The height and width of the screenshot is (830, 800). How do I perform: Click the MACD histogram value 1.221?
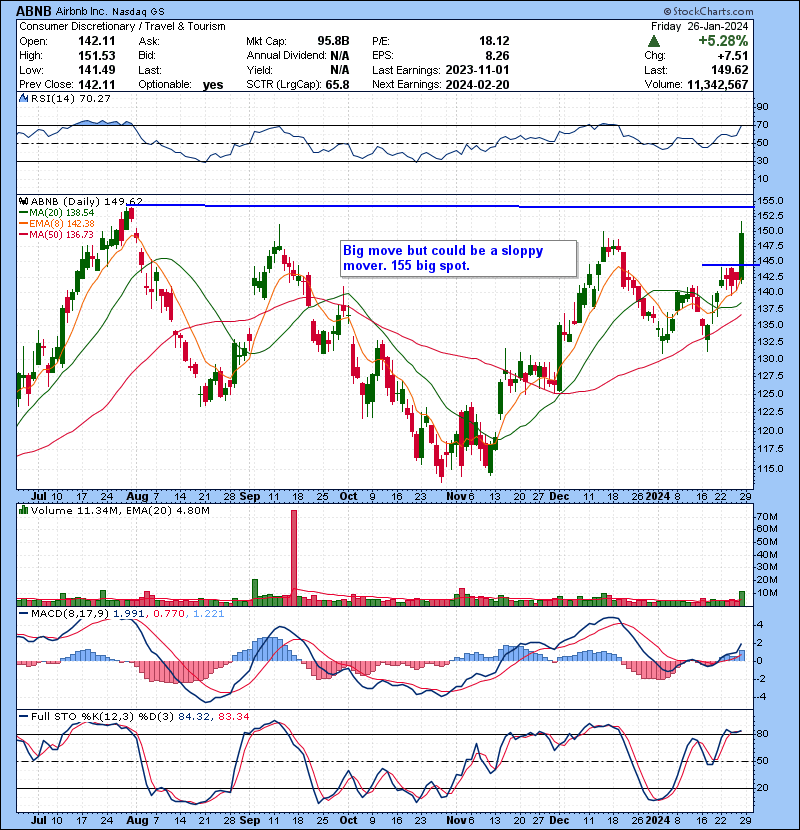[208, 614]
